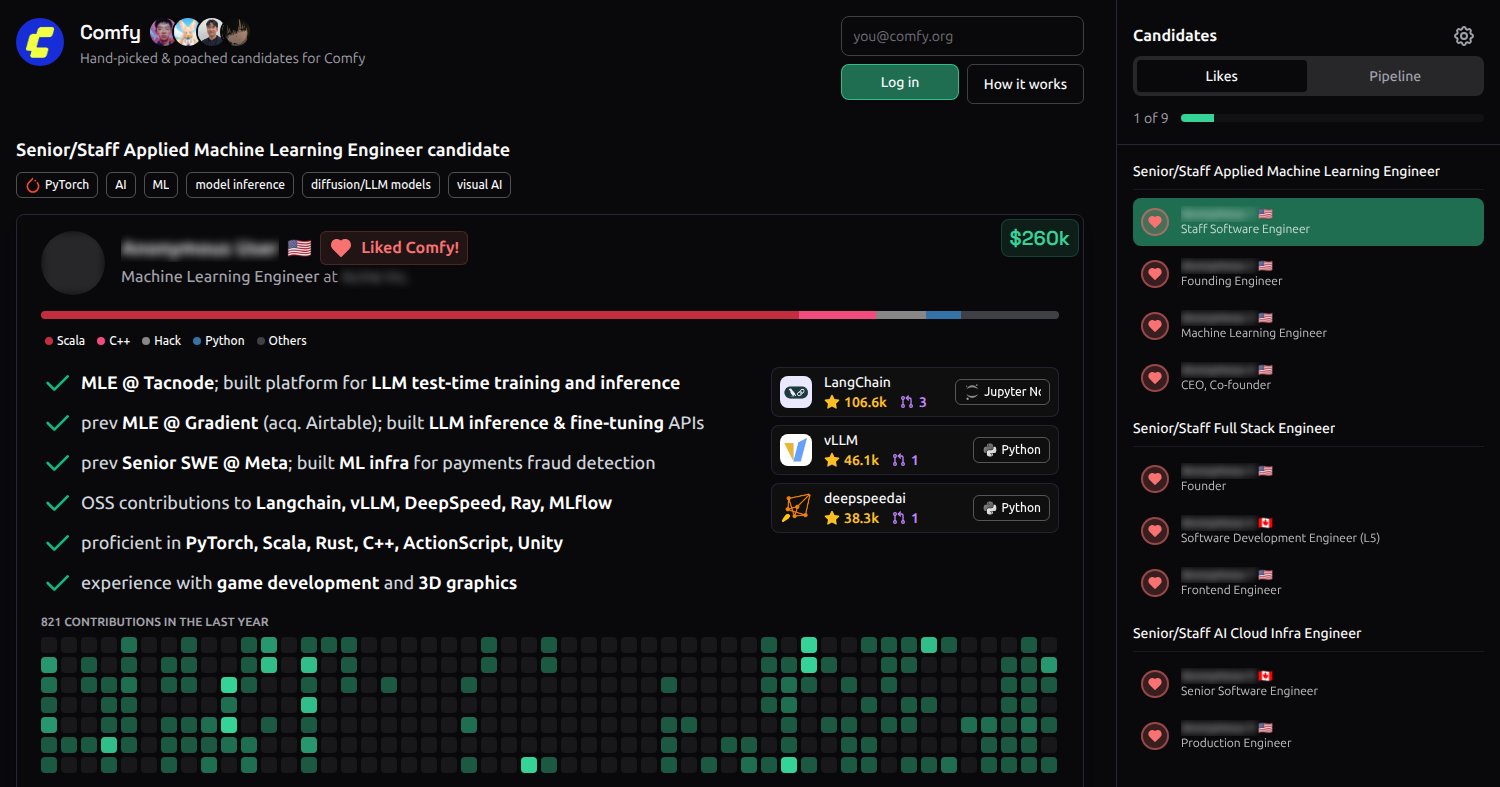1500x787 pixels.
Task: Select the Likes tab
Action: [1221, 76]
